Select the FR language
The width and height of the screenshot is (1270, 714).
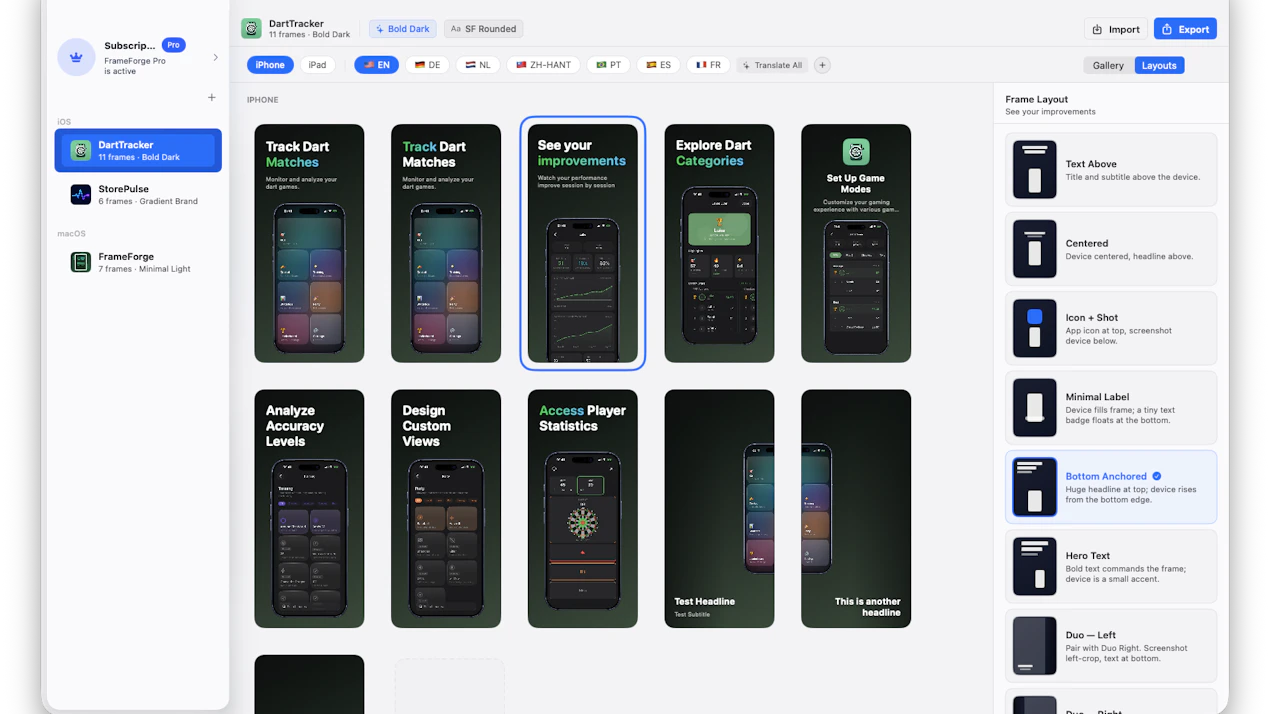pos(708,65)
